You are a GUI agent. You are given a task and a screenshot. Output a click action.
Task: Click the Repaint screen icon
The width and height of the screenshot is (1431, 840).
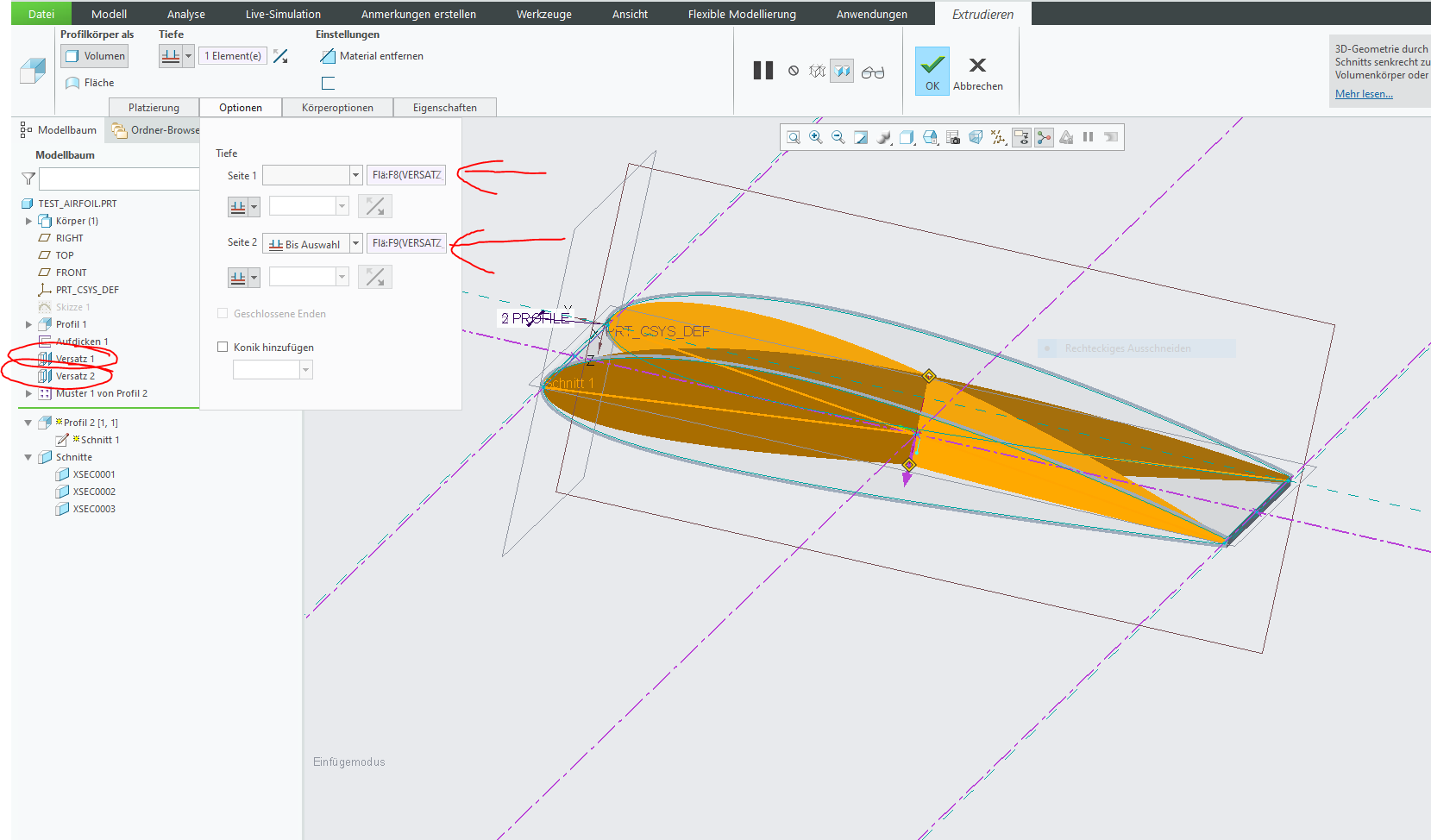(861, 137)
